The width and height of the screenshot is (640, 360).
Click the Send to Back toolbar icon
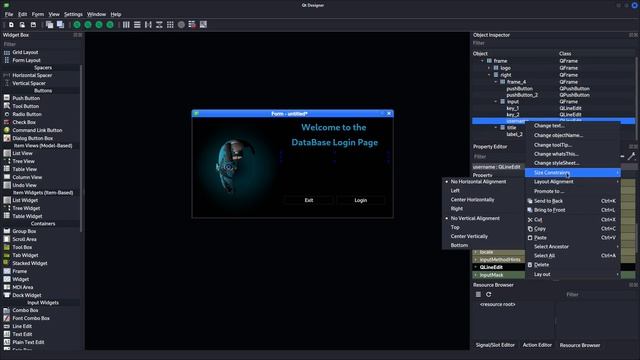pos(49,25)
